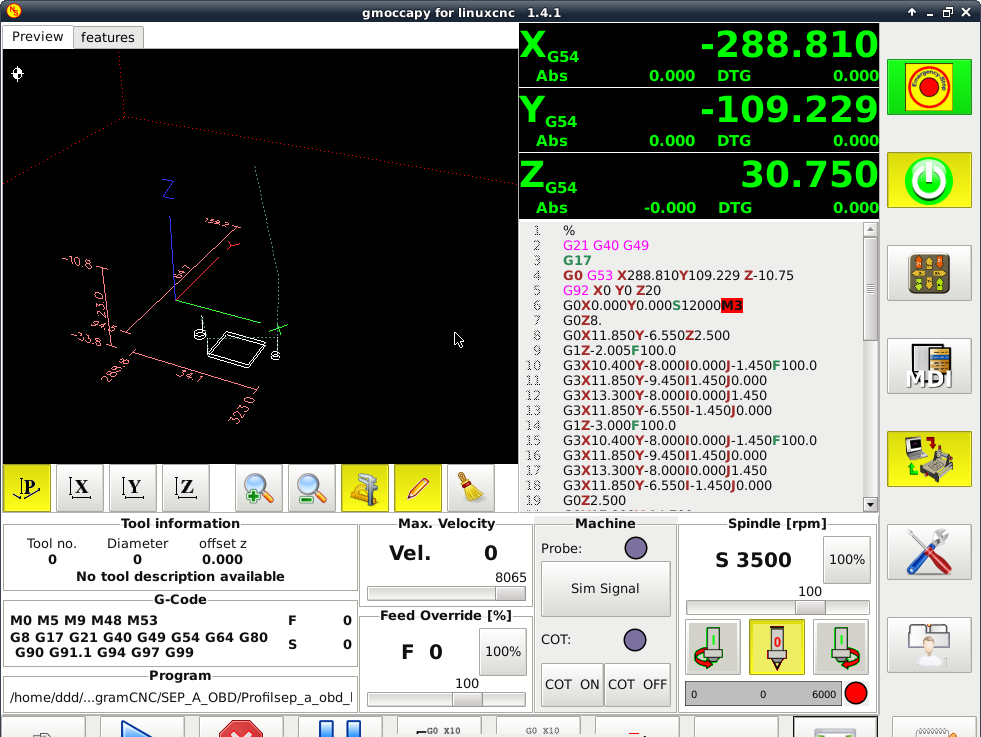This screenshot has width=981, height=737.
Task: Open the settings page with tools icon
Action: [929, 552]
